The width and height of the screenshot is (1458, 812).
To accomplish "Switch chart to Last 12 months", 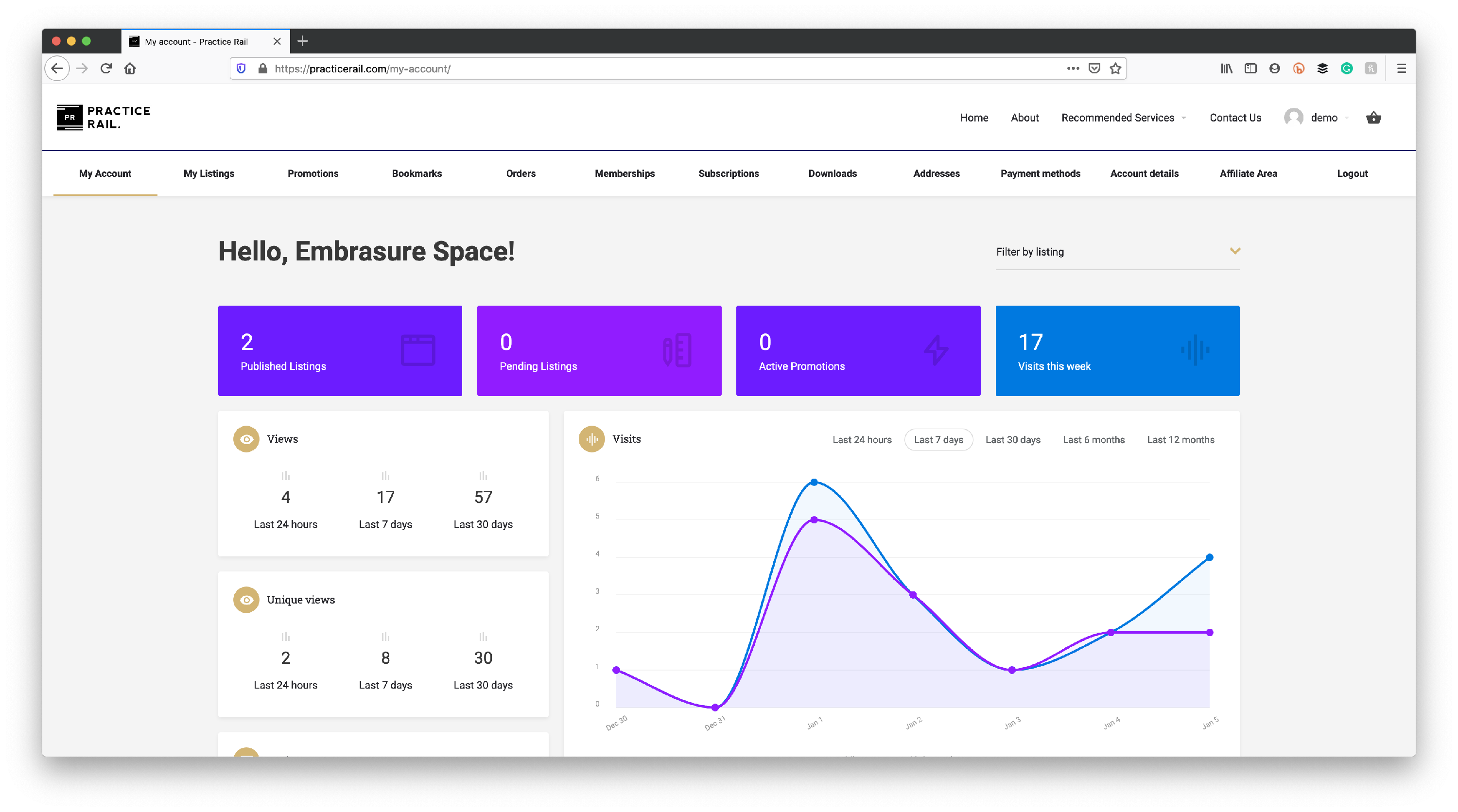I will point(1180,440).
